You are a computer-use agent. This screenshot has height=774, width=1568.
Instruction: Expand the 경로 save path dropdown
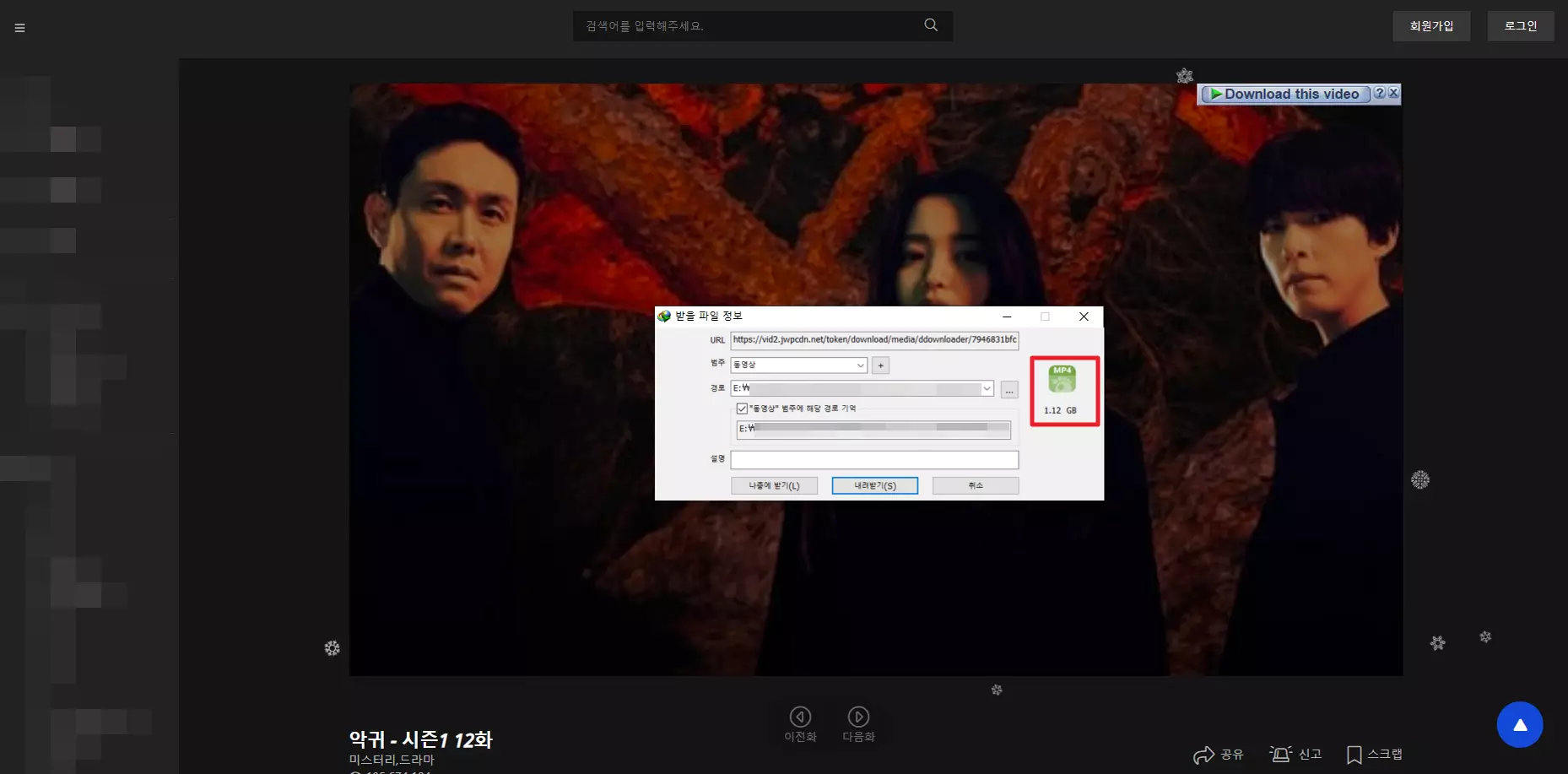coord(987,389)
